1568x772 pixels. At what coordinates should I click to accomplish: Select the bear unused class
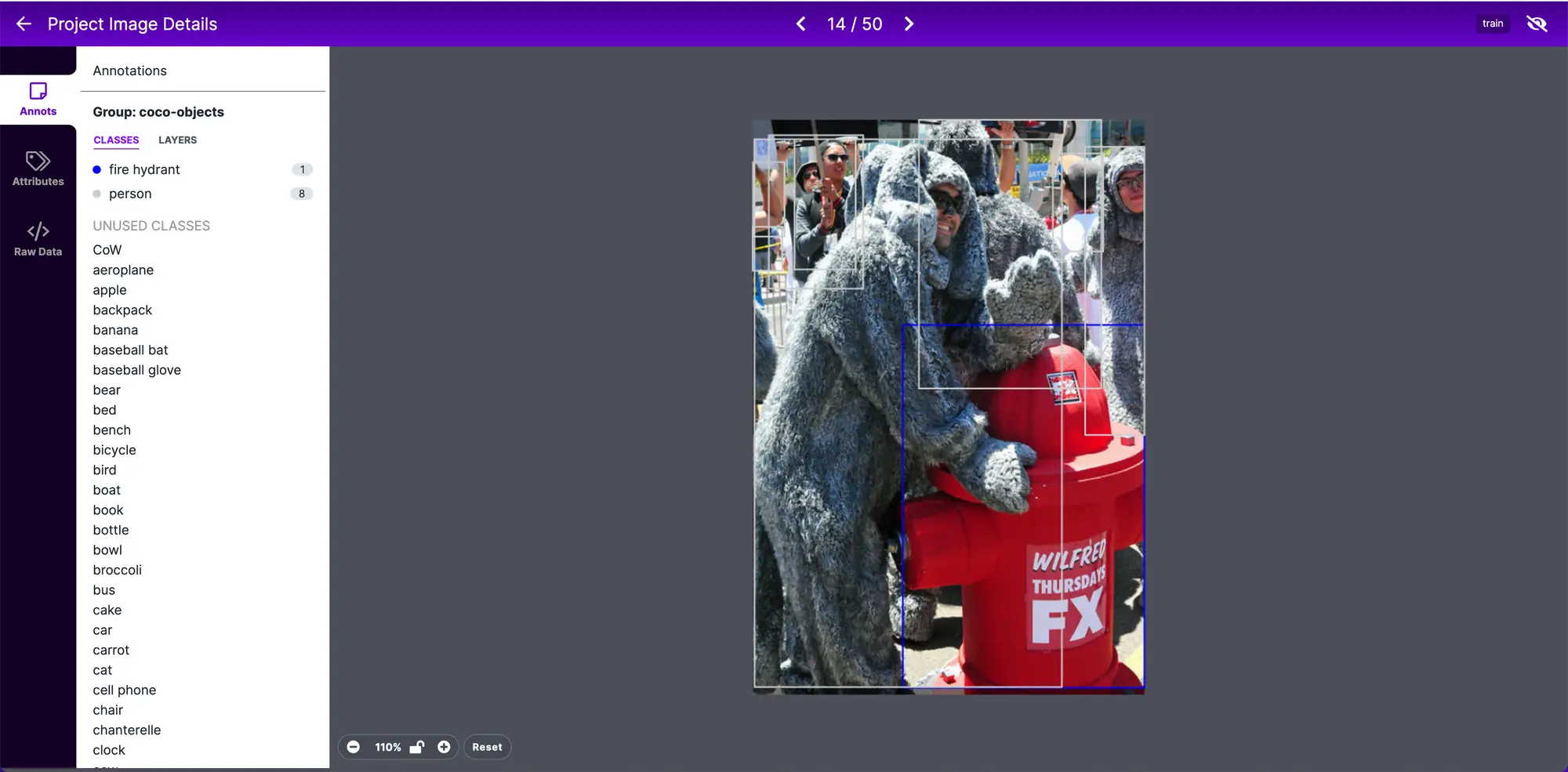point(107,390)
